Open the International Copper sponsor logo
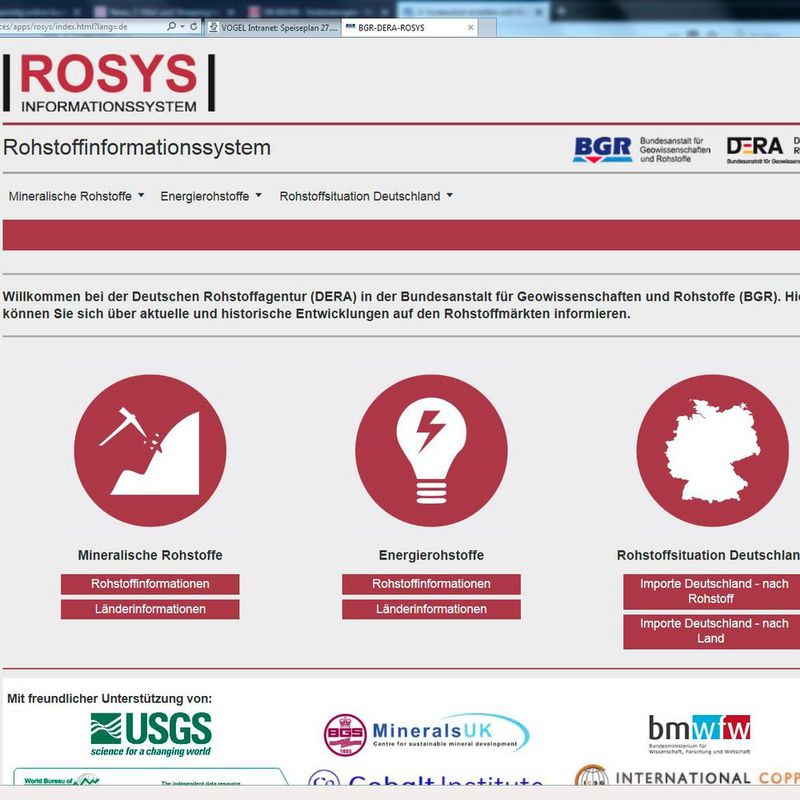800x800 pixels. coord(687,776)
